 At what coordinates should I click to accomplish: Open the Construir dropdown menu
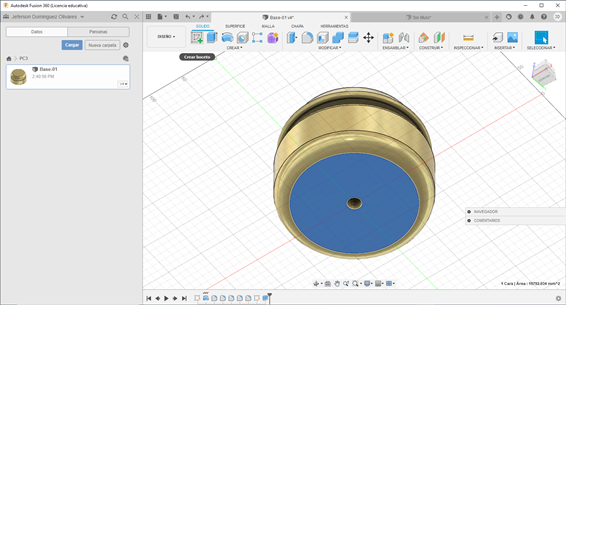431,48
